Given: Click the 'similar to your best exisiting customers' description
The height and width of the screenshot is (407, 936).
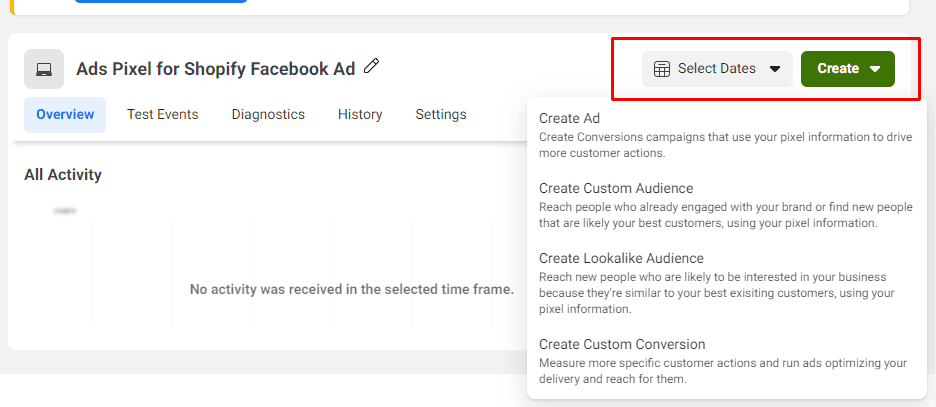Looking at the screenshot, I should [x=716, y=294].
